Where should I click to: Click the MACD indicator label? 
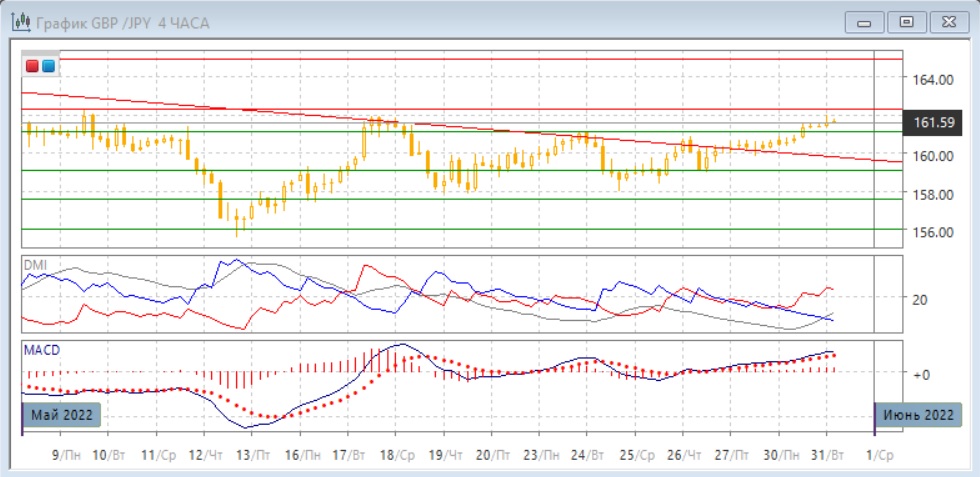click(x=43, y=351)
